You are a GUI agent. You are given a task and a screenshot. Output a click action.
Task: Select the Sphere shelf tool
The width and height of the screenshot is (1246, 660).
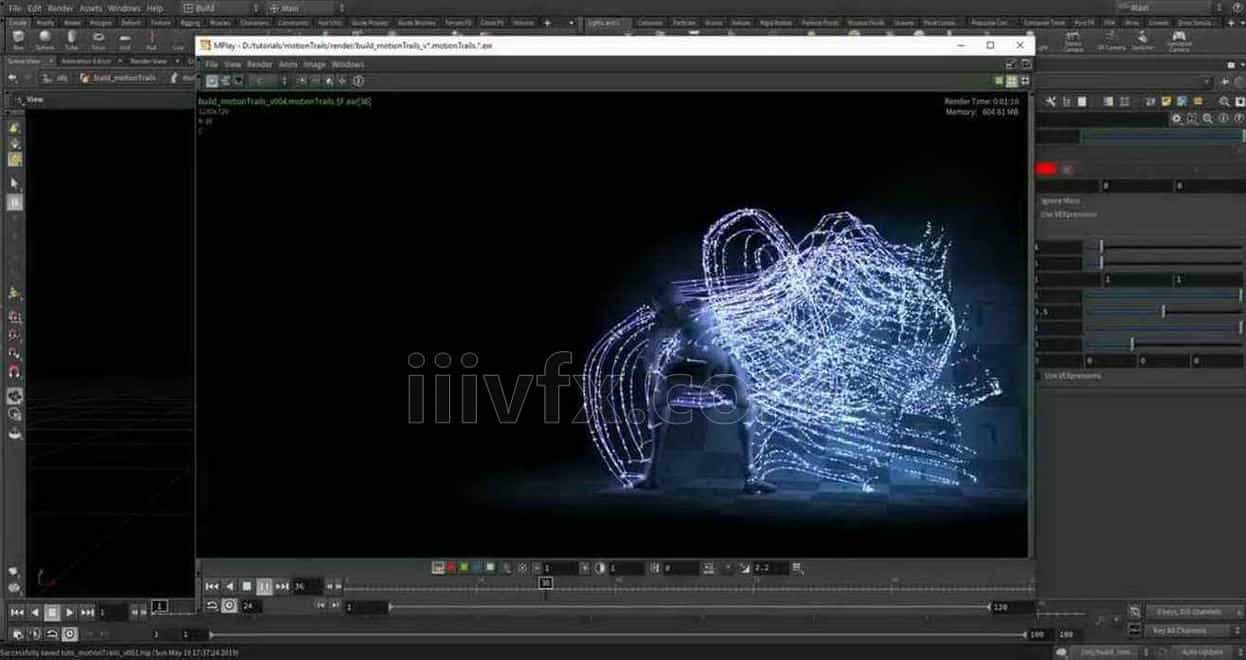pyautogui.click(x=45, y=40)
